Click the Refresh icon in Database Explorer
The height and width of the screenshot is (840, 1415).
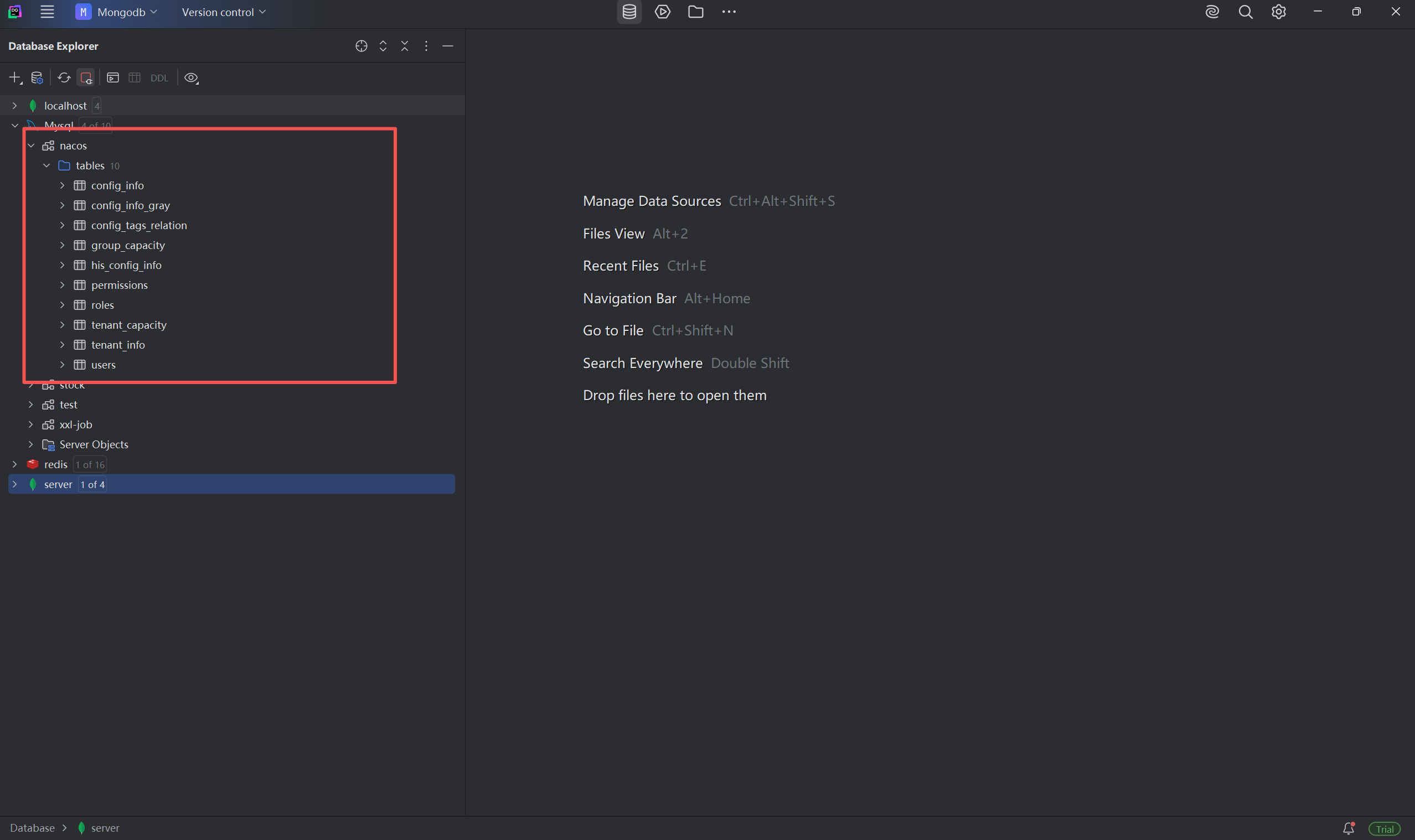tap(64, 77)
